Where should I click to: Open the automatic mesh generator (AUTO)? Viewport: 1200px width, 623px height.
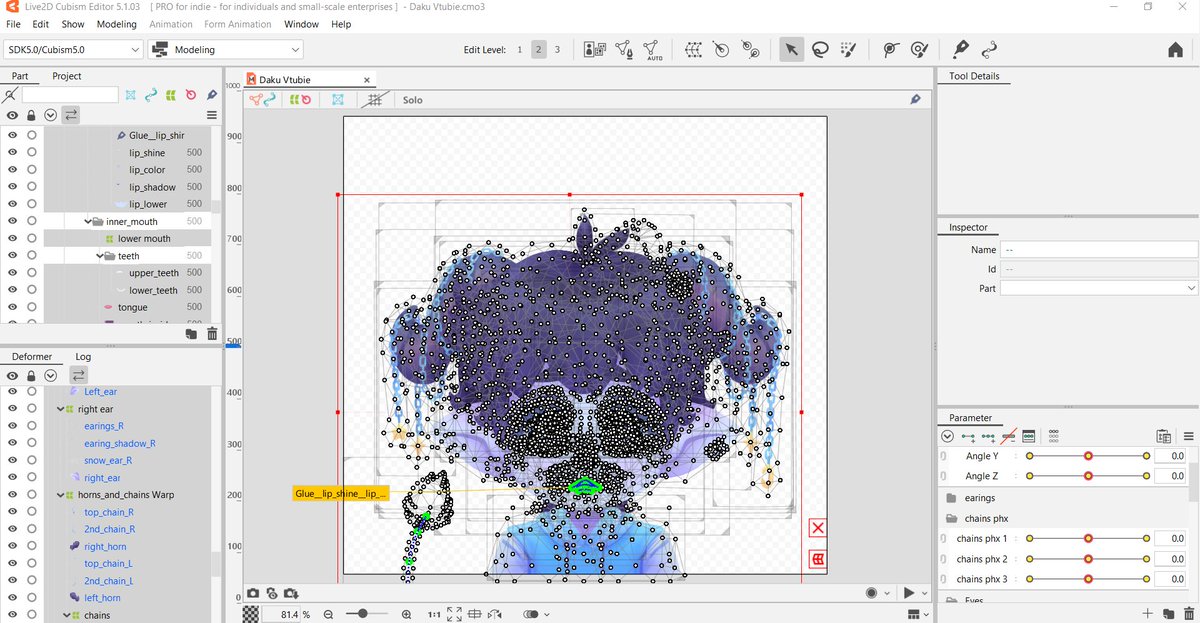[x=652, y=49]
